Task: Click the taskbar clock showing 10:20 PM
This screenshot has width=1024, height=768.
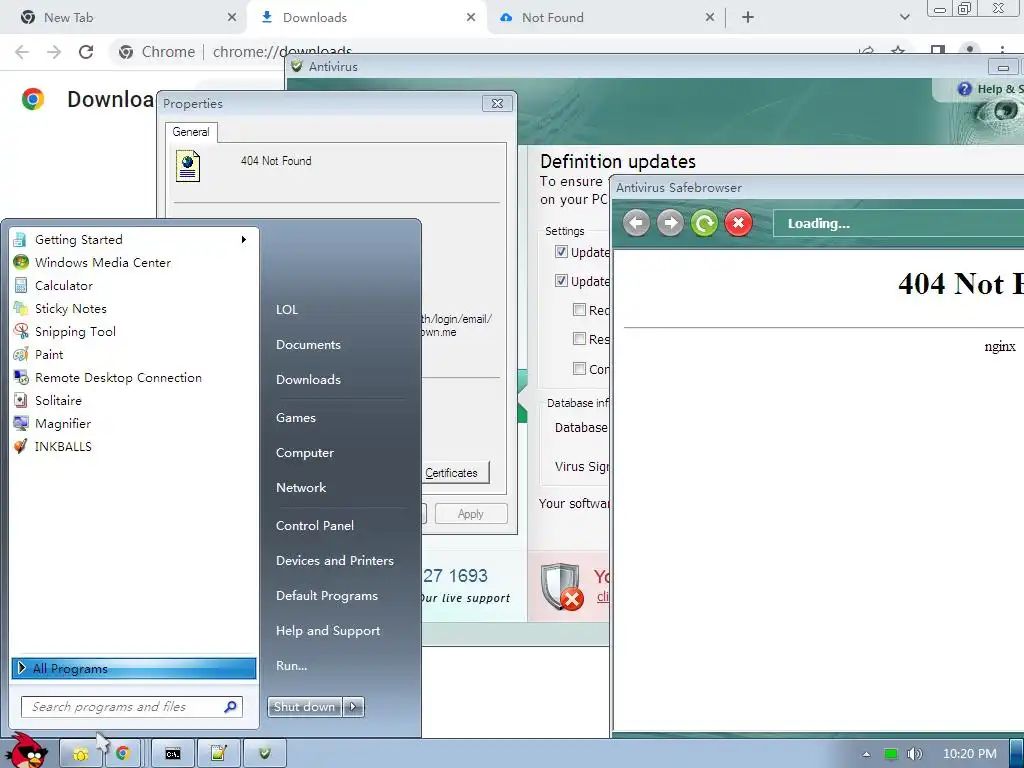Action: (970, 754)
